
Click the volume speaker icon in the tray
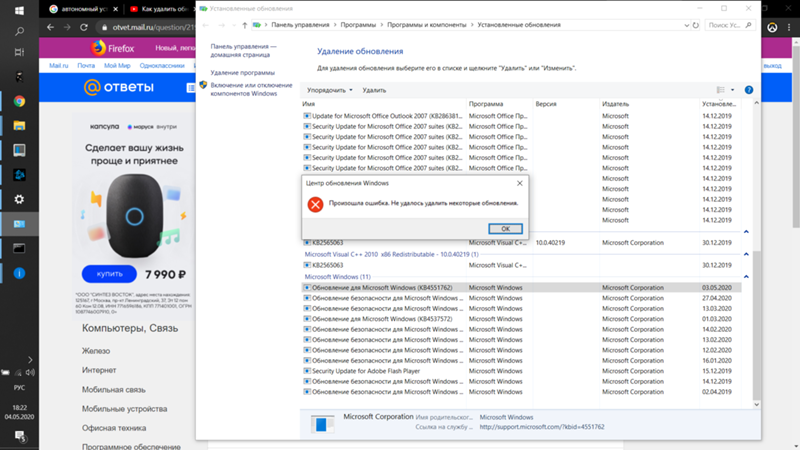(30, 372)
